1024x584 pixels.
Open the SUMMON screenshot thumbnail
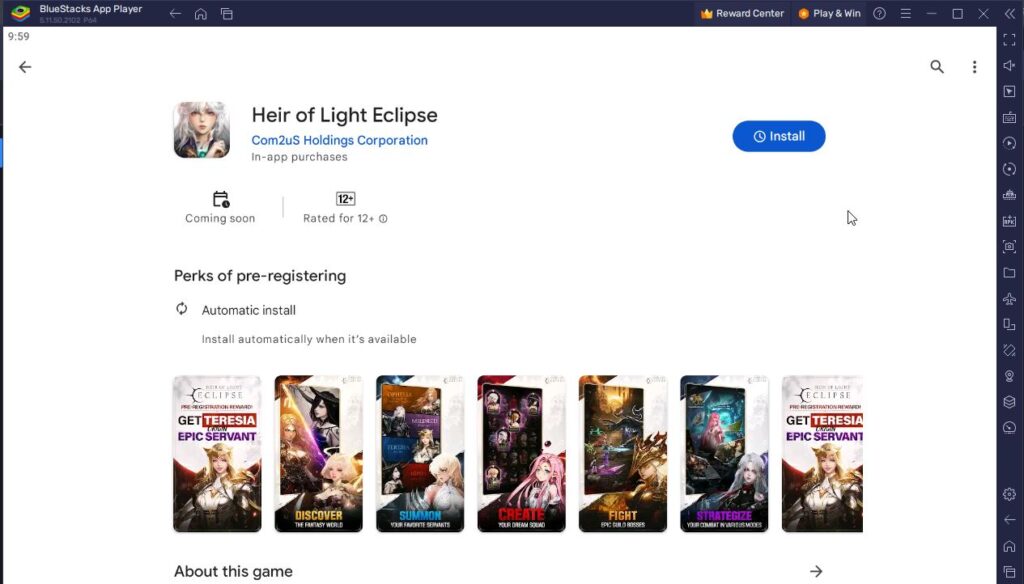[420, 453]
